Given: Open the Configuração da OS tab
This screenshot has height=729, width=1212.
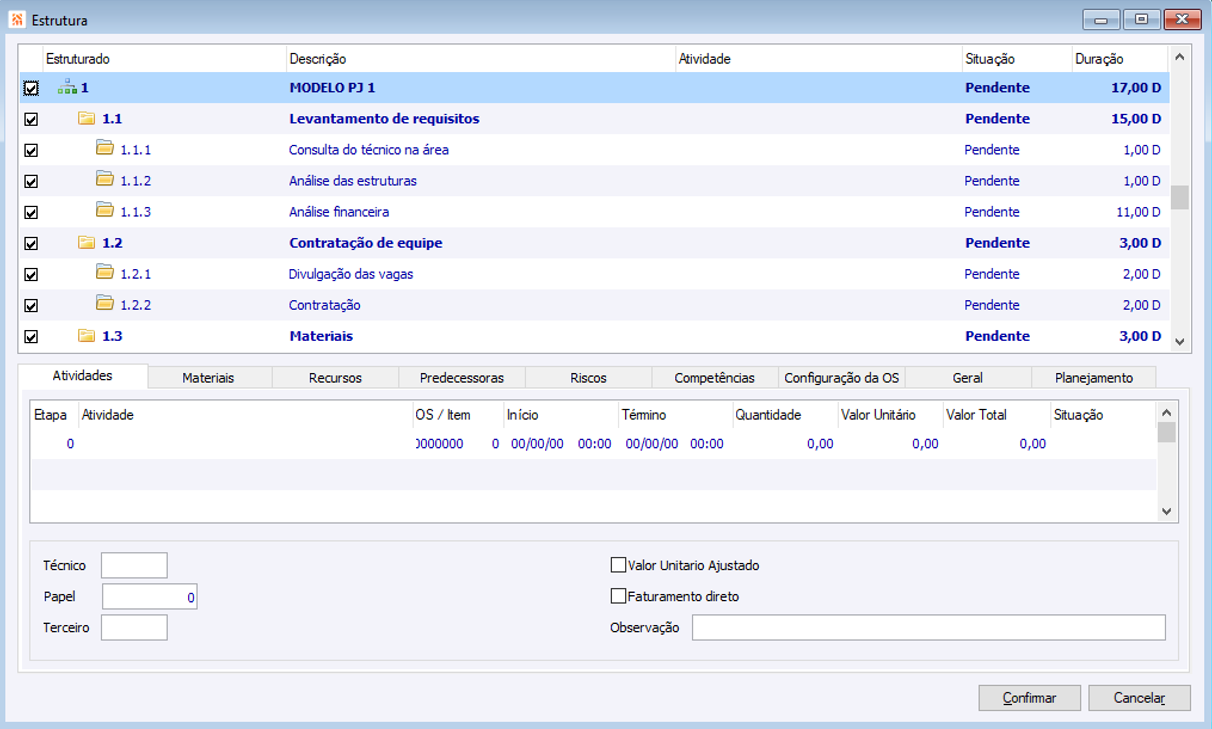Looking at the screenshot, I should coord(841,378).
